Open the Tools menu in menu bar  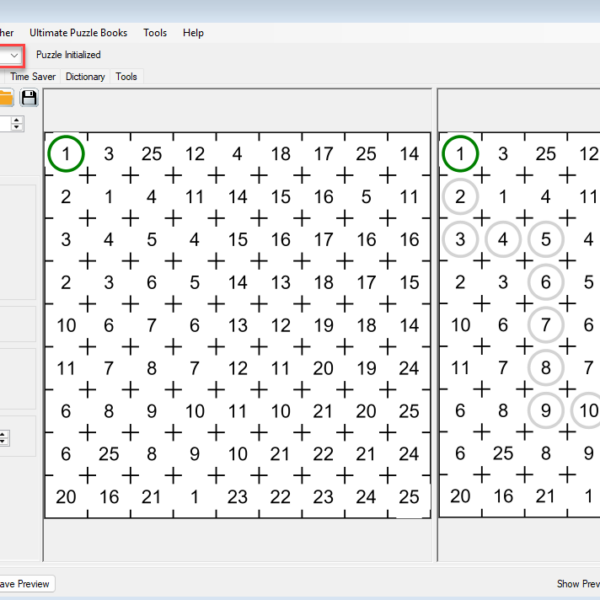click(155, 33)
